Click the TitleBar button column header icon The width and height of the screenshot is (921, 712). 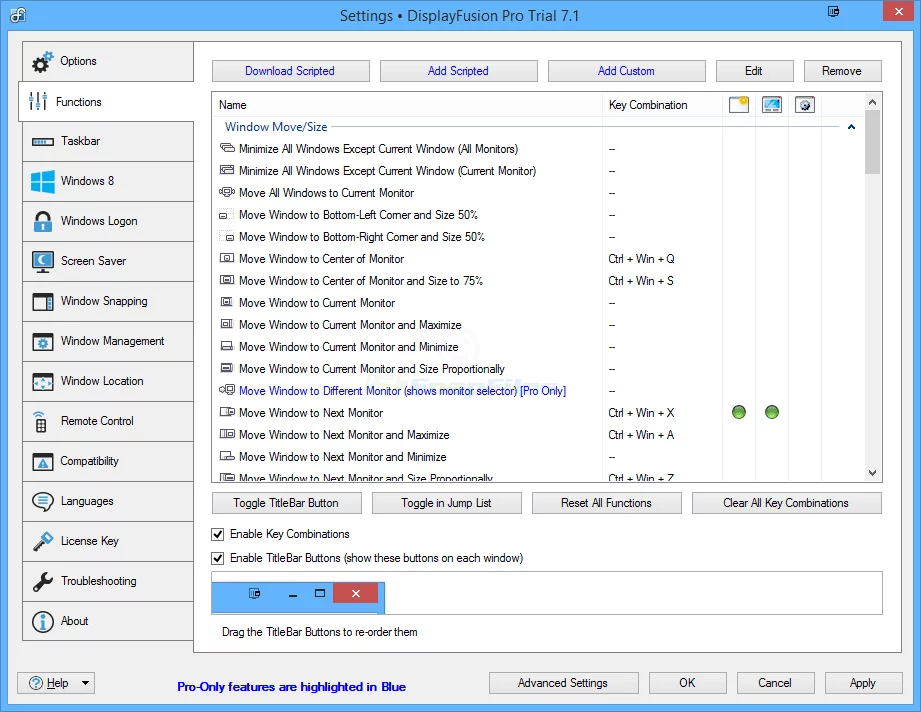pos(739,105)
